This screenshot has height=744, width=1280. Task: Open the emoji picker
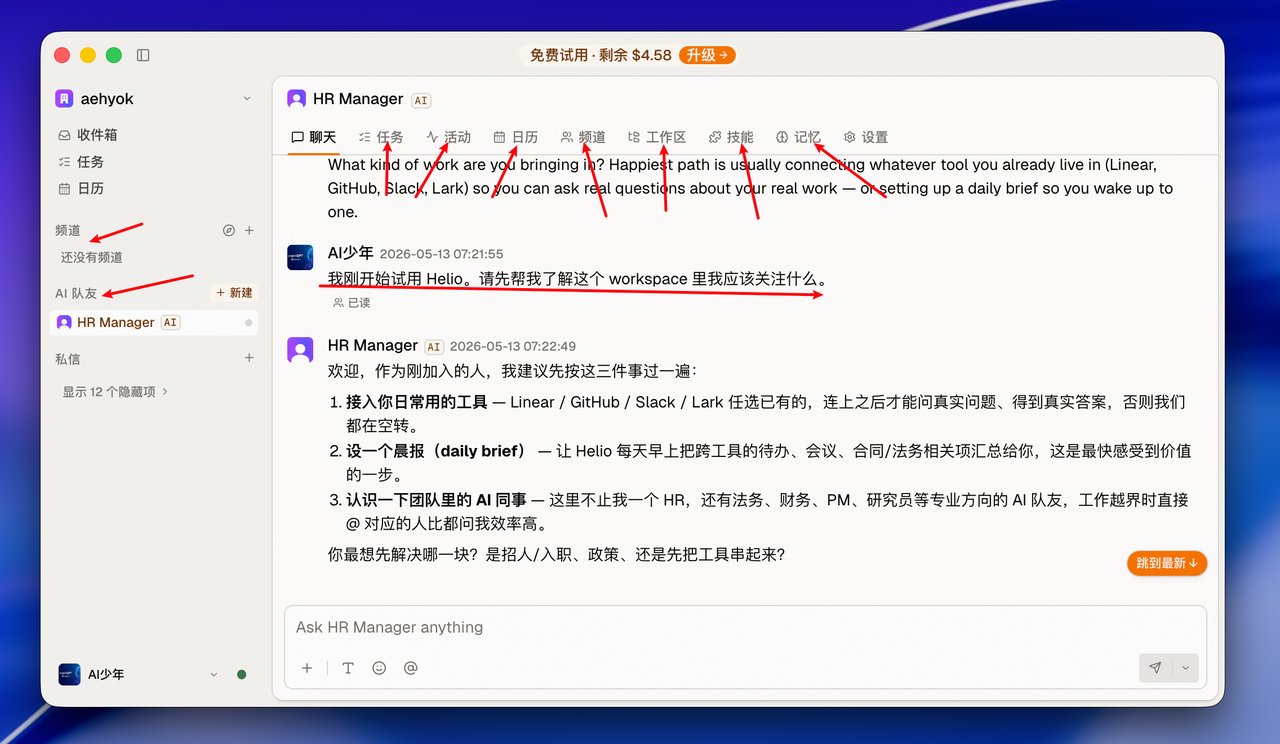point(379,668)
